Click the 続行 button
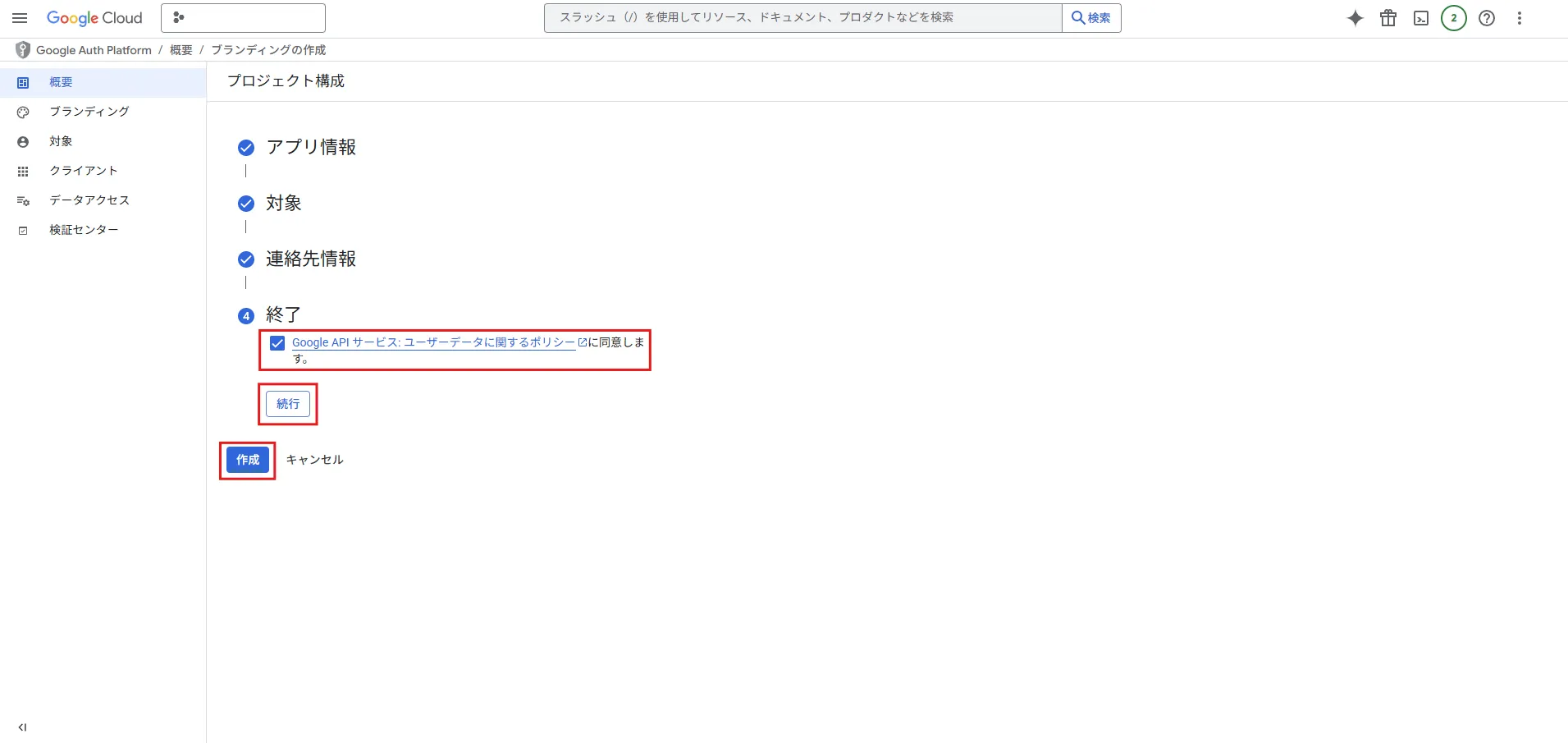The height and width of the screenshot is (743, 1568). click(288, 404)
